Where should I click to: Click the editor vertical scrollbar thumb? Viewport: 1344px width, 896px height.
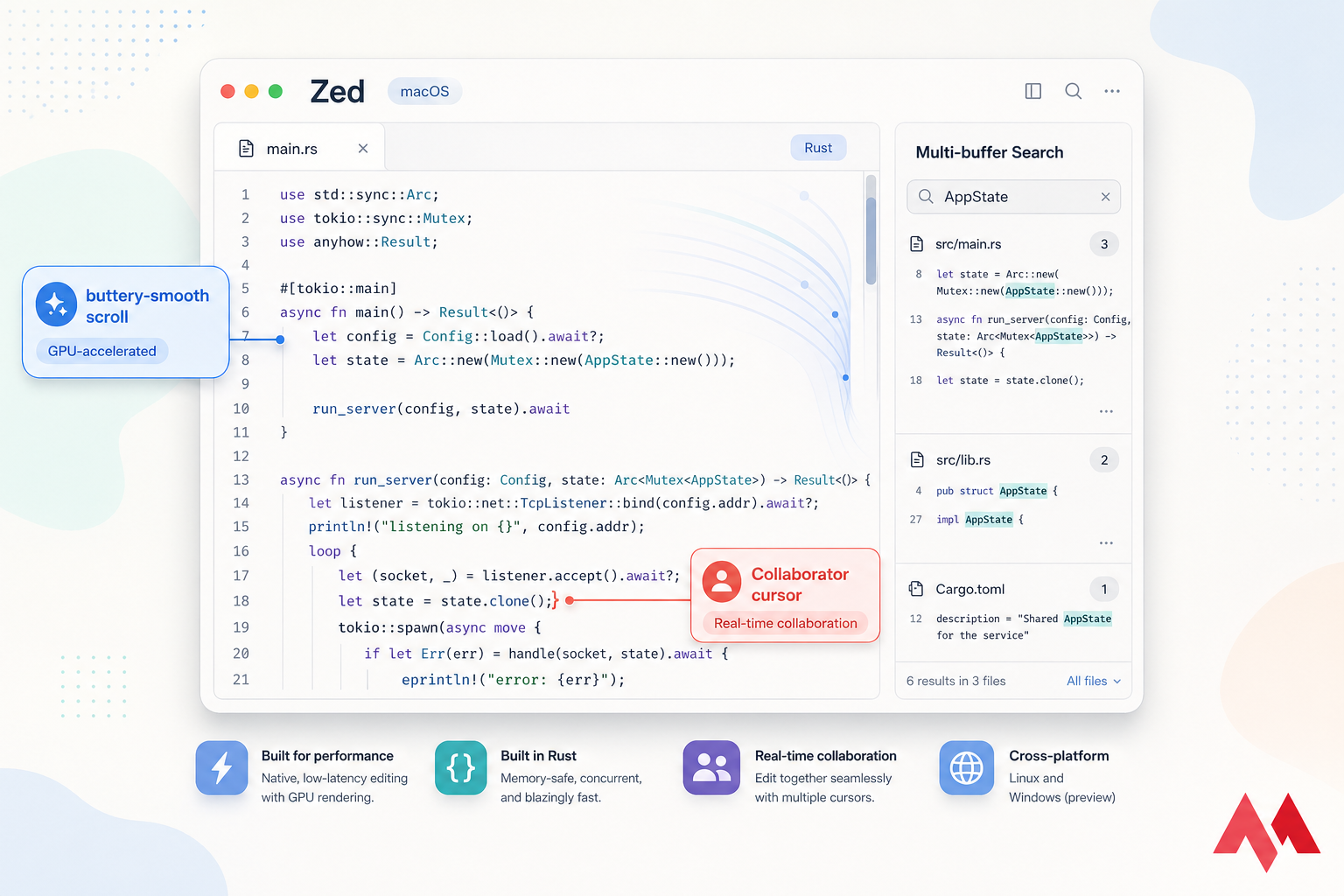coord(871,240)
